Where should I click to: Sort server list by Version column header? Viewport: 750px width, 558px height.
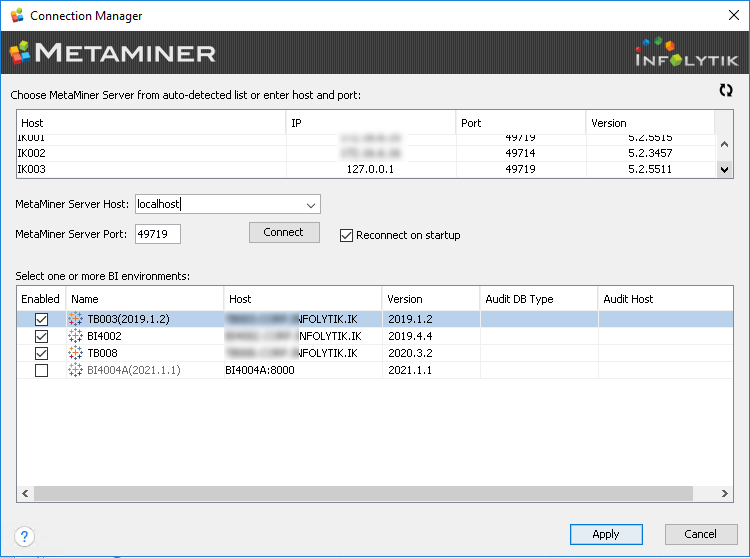[650, 123]
